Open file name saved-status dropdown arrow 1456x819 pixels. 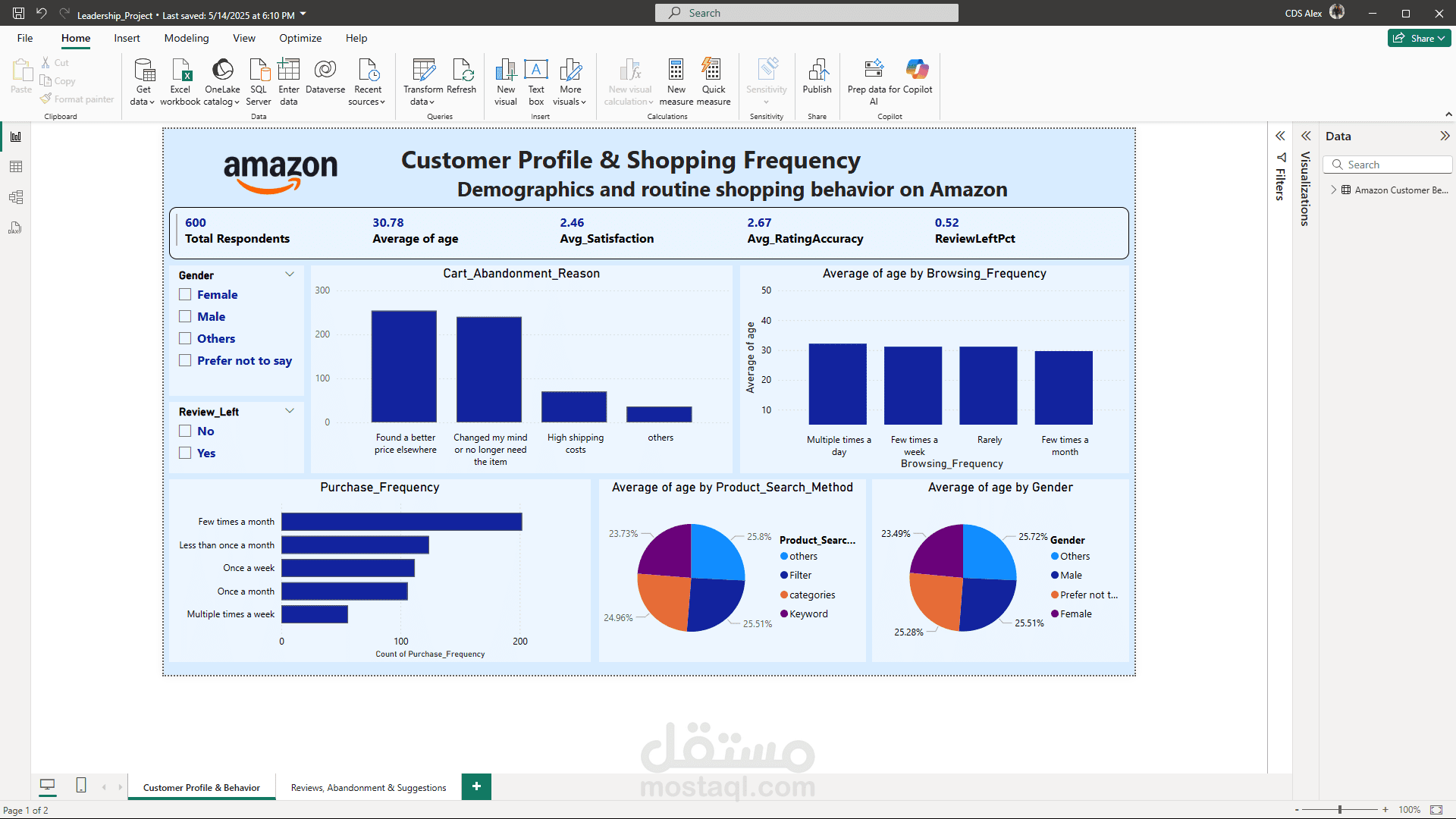point(303,14)
